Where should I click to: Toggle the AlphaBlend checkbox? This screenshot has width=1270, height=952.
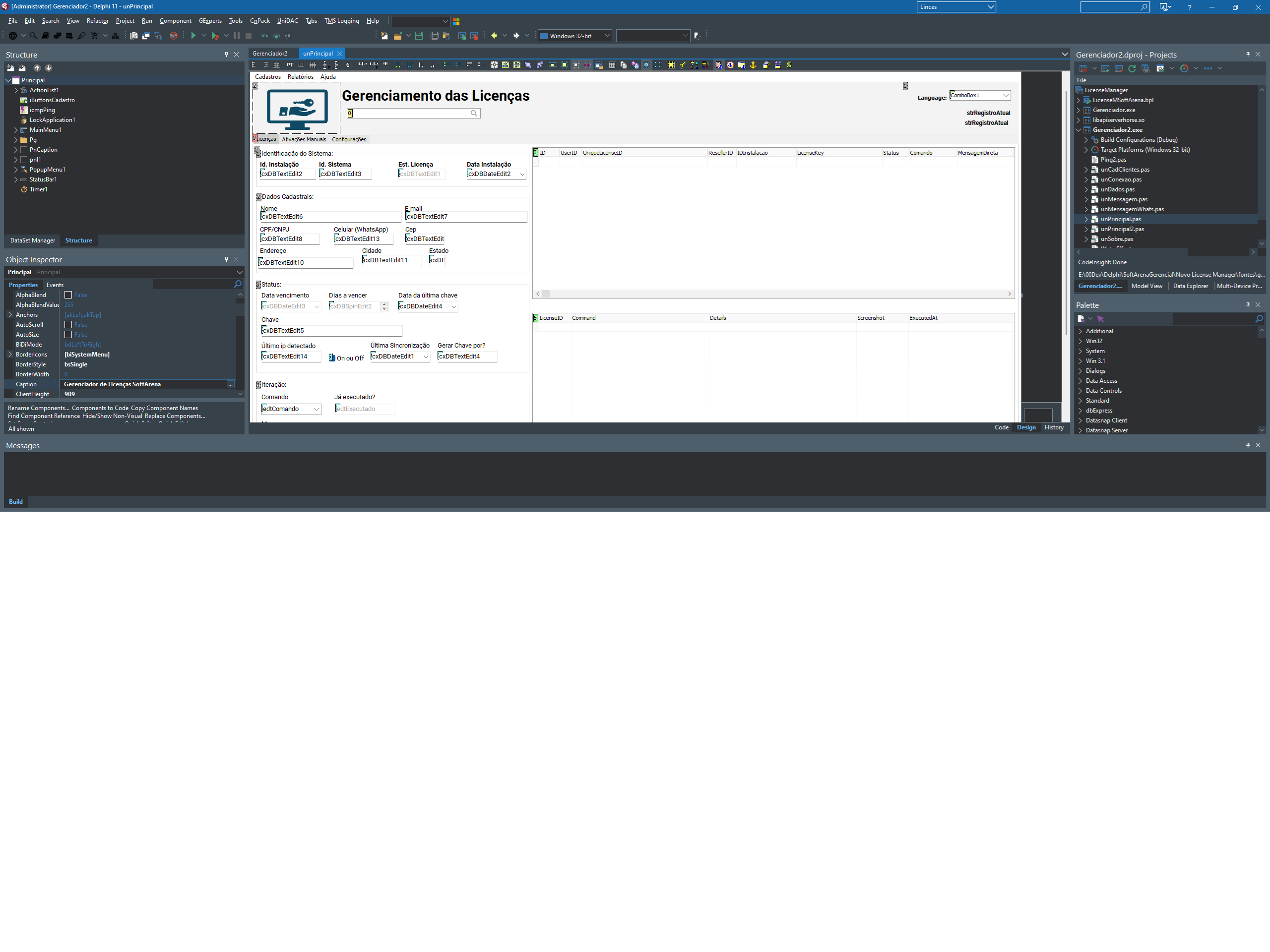68,295
